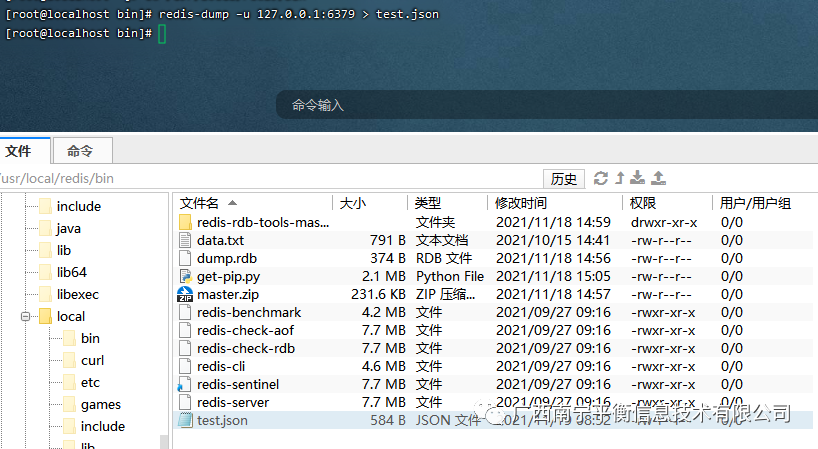Switch to the 命令 tab
The width and height of the screenshot is (818, 449).
(x=83, y=151)
